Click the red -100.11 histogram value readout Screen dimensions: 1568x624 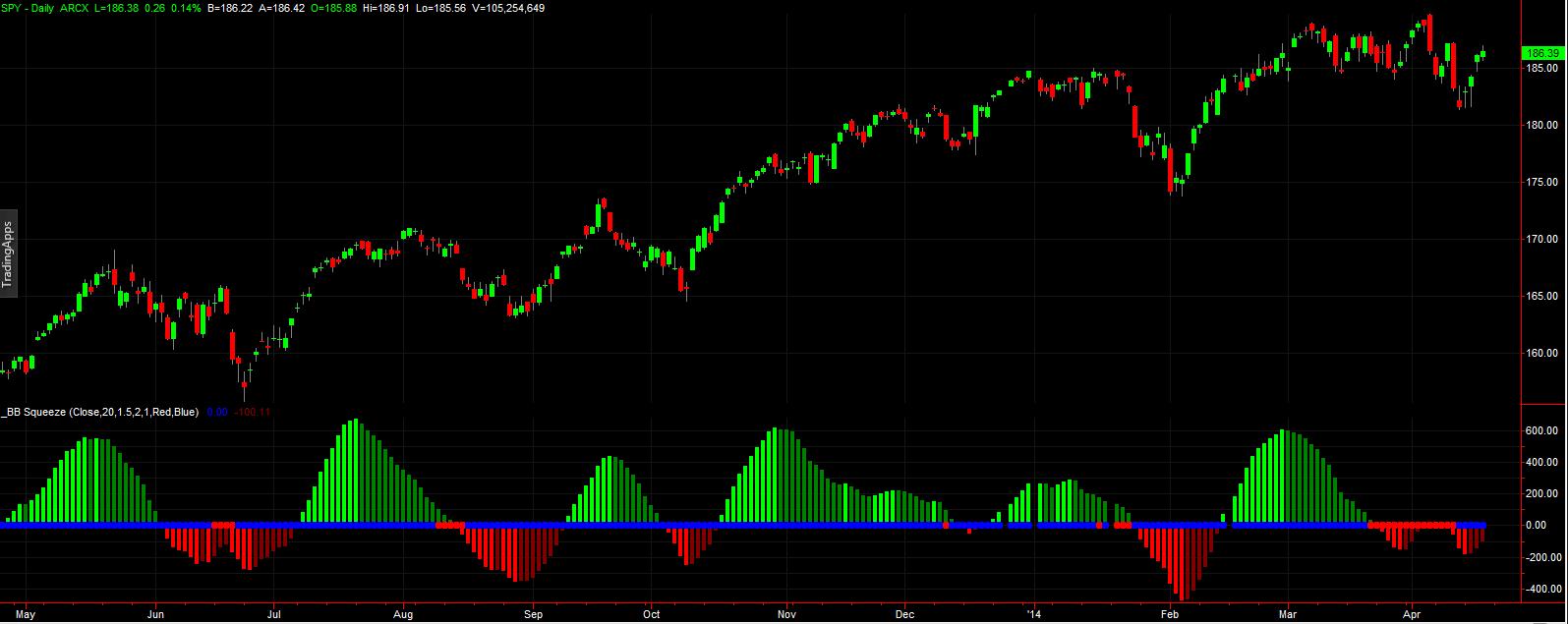point(252,412)
